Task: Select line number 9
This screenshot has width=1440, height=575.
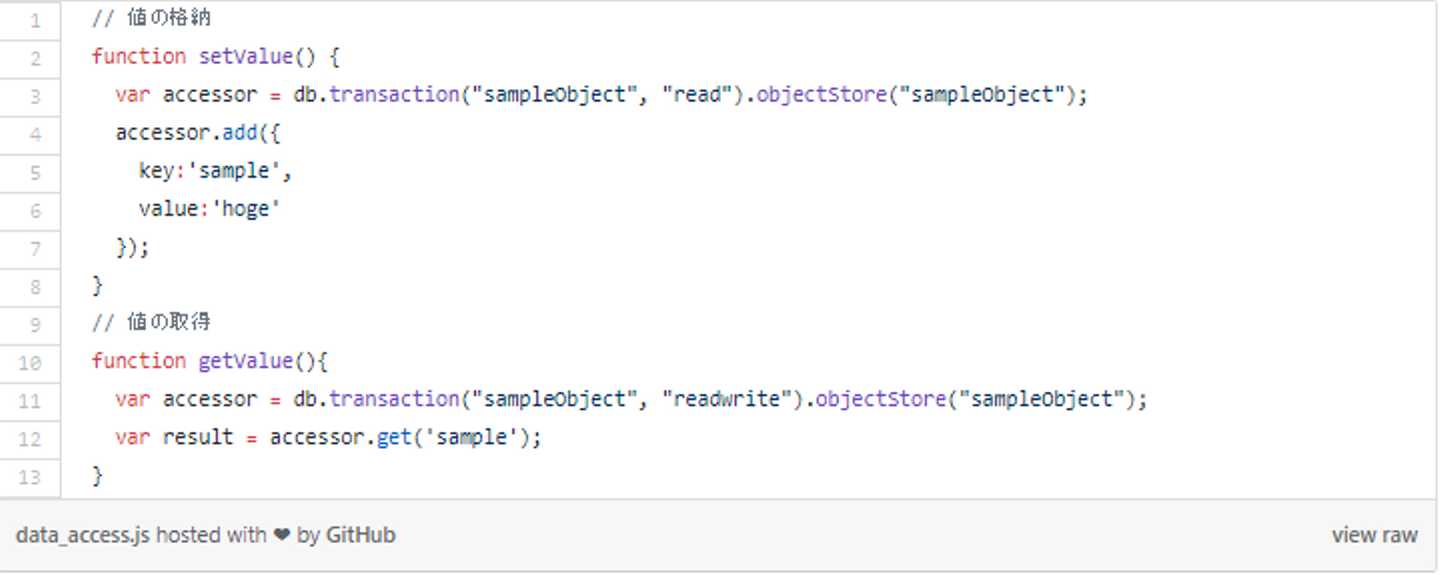Action: [36, 324]
